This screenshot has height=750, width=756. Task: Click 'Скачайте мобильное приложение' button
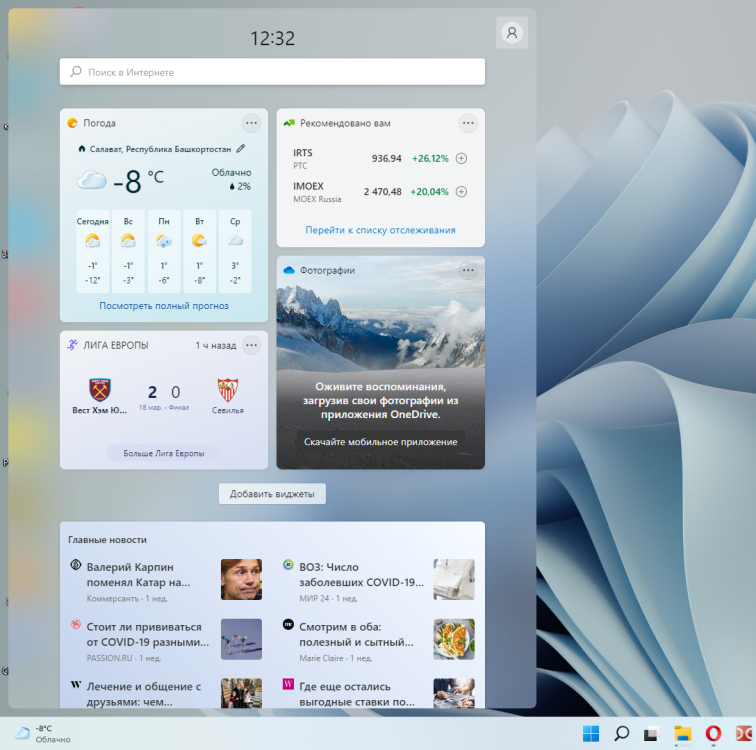[380, 442]
